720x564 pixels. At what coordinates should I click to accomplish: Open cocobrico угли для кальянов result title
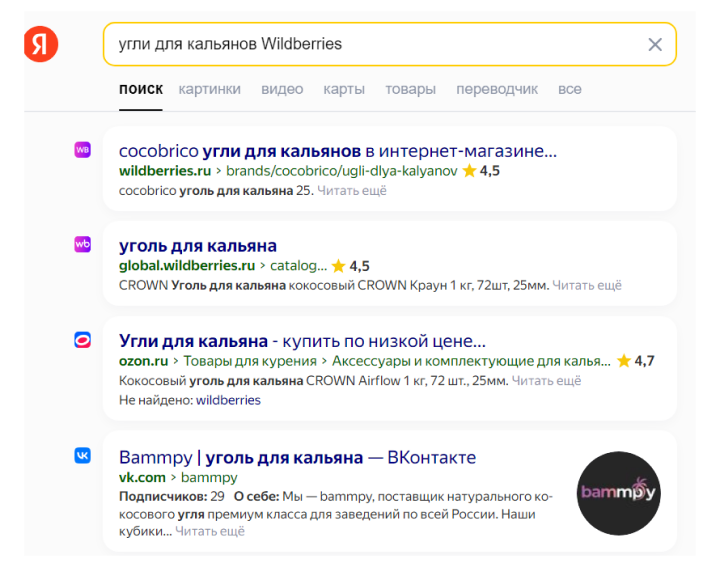[338, 151]
